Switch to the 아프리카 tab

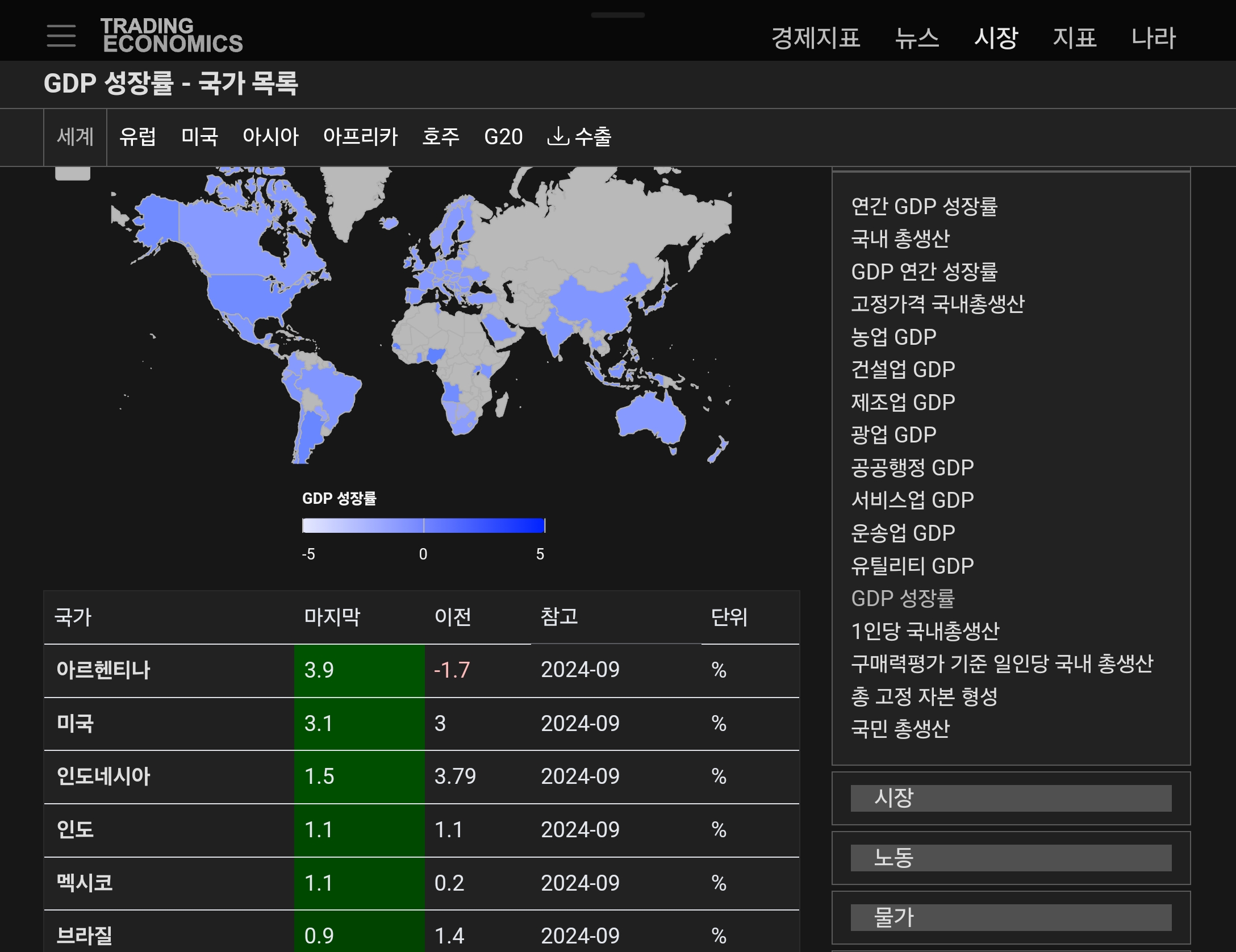[x=360, y=137]
